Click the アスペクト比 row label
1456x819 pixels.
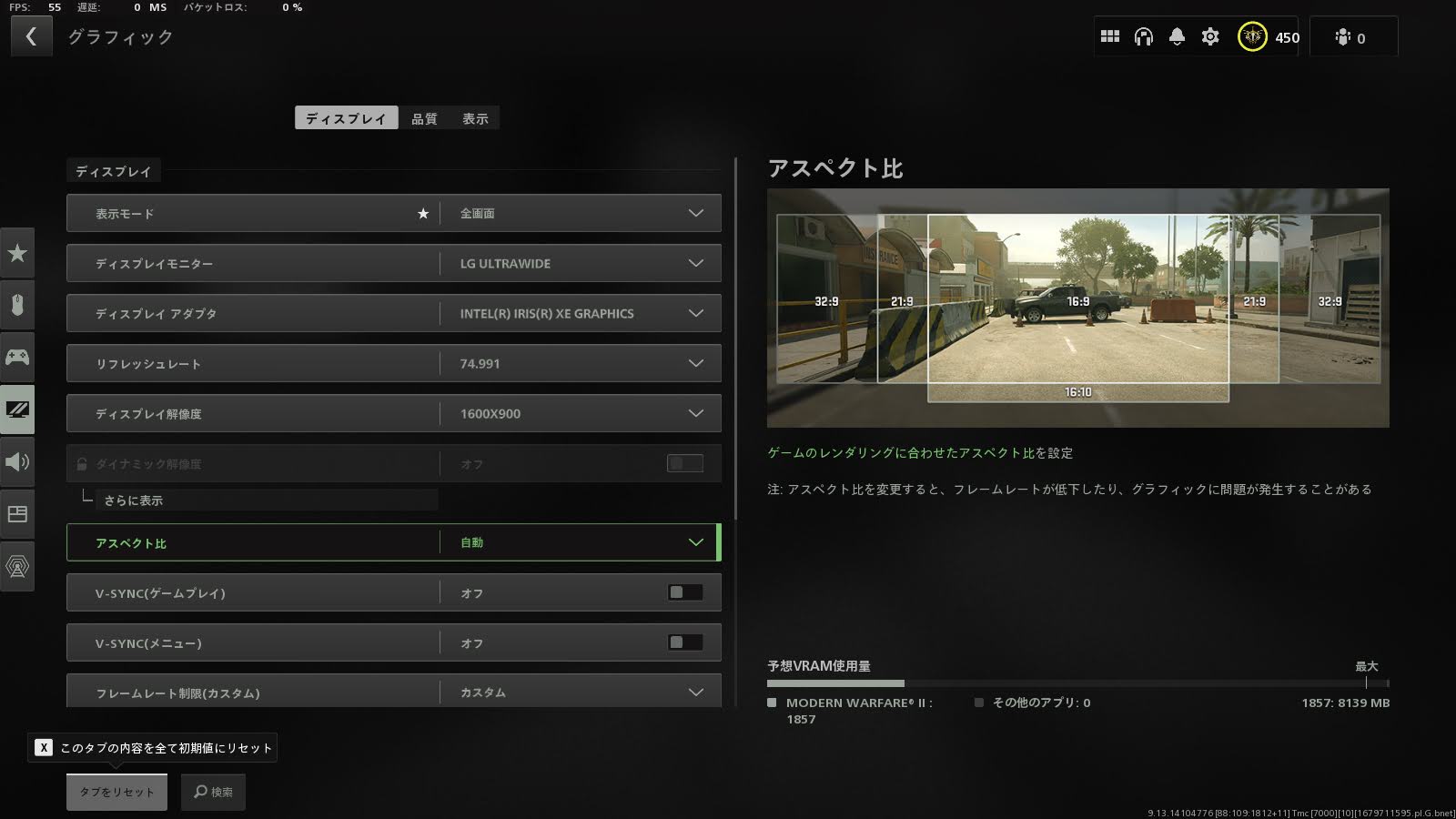point(131,543)
